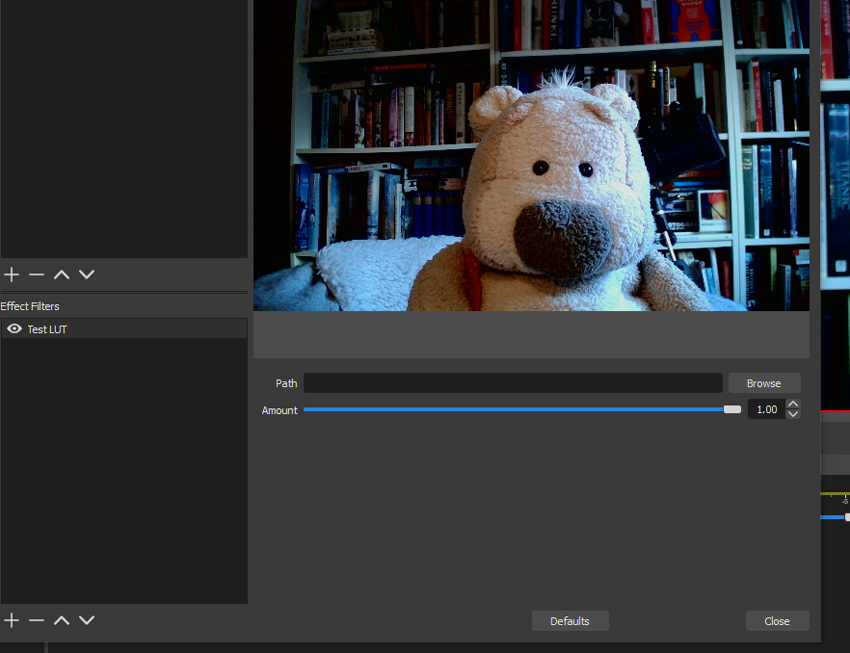Reset the filter with the Defaults button
This screenshot has height=653, width=850.
click(x=570, y=620)
